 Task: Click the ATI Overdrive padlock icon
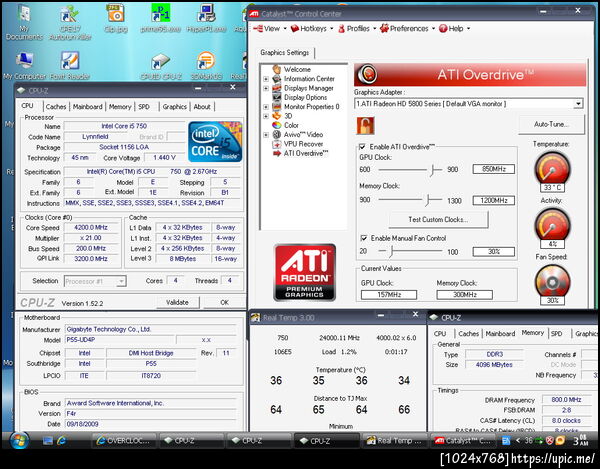click(365, 125)
